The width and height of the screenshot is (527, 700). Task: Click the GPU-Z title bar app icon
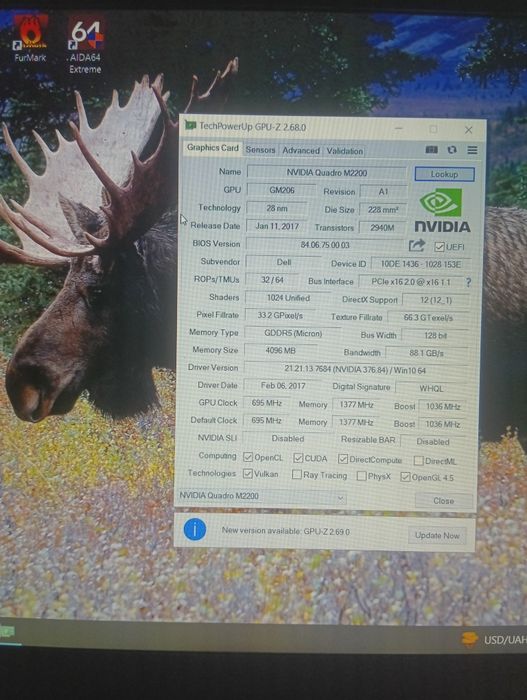tap(190, 125)
